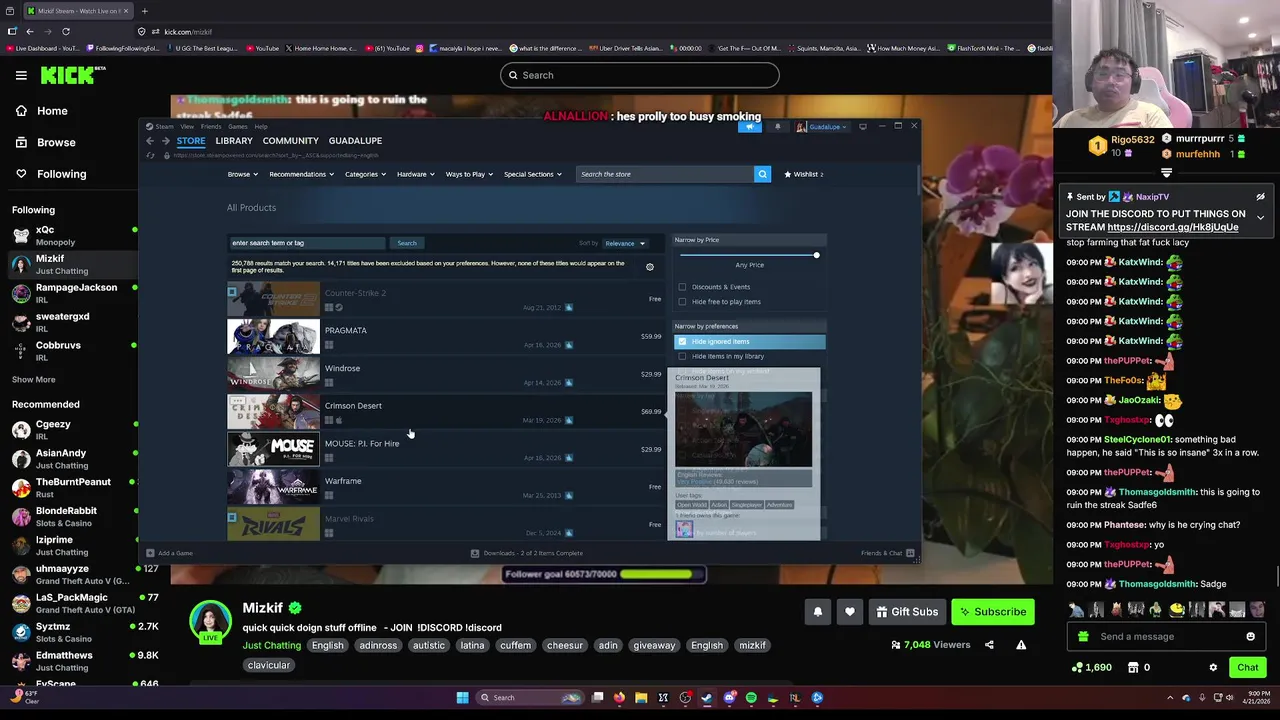Click the Steam store search magnifier button
Image resolution: width=1280 pixels, height=720 pixels.
(x=762, y=174)
